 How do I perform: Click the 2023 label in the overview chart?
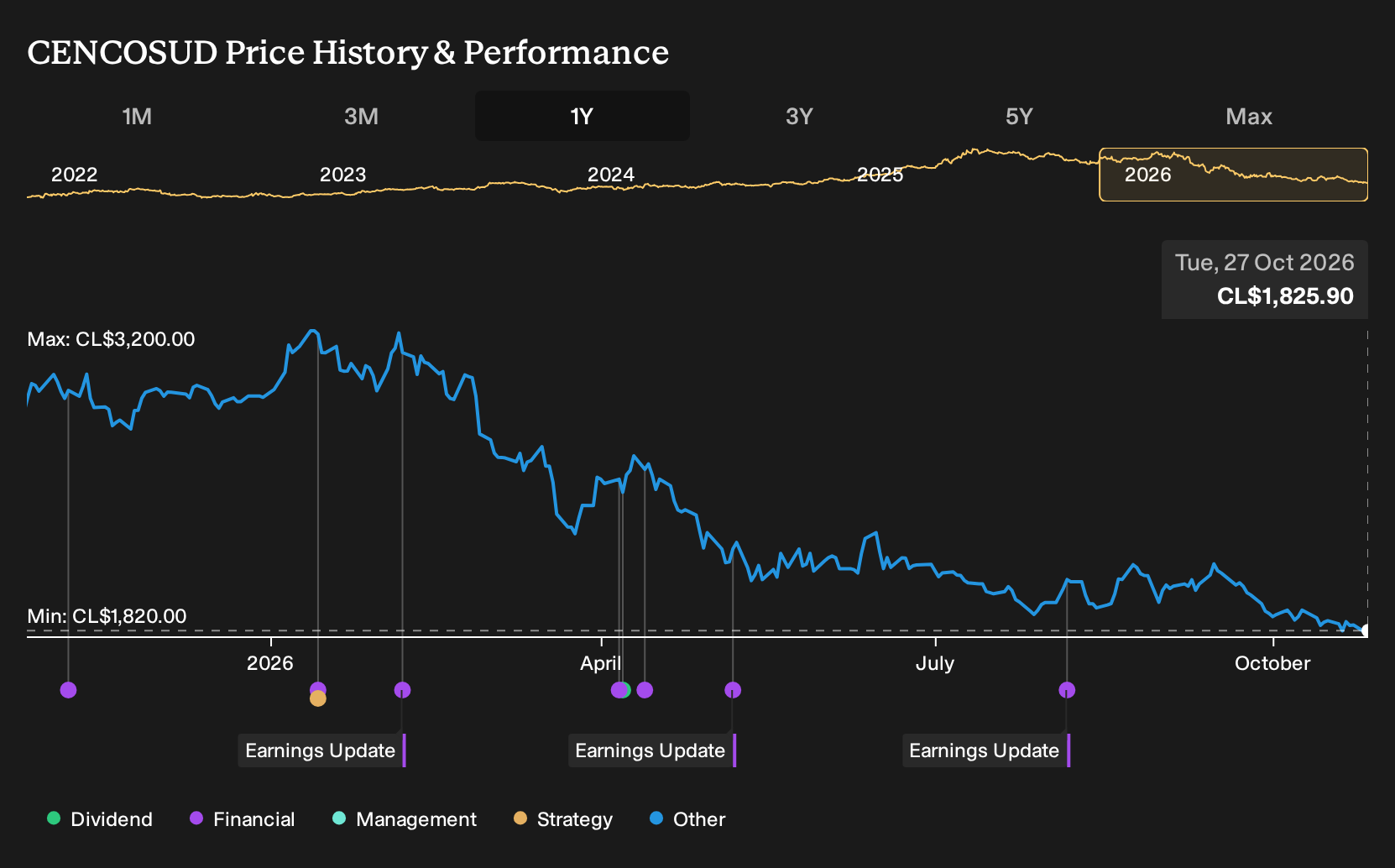(x=343, y=175)
